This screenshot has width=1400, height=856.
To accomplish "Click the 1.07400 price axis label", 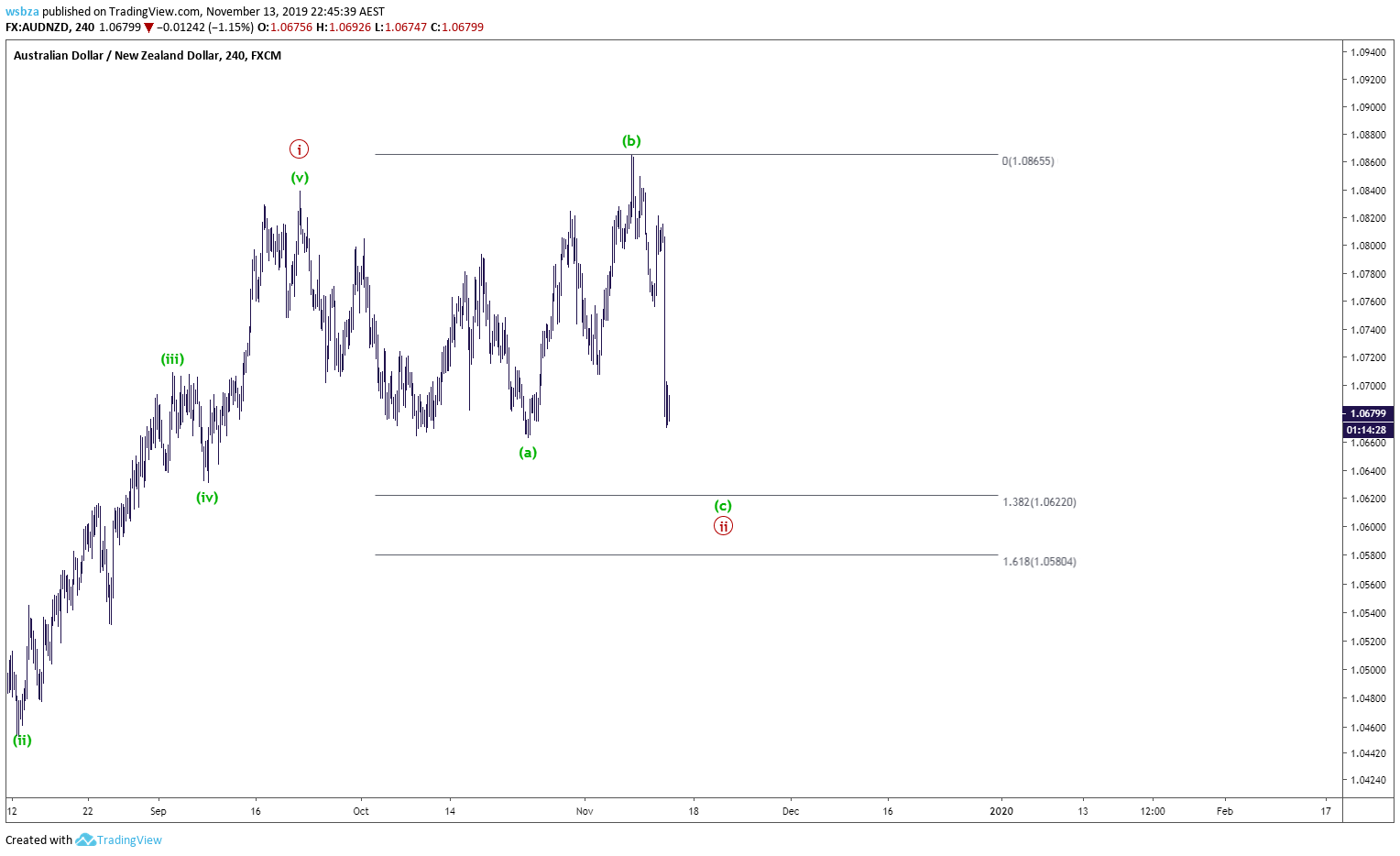I will pyautogui.click(x=1368, y=330).
